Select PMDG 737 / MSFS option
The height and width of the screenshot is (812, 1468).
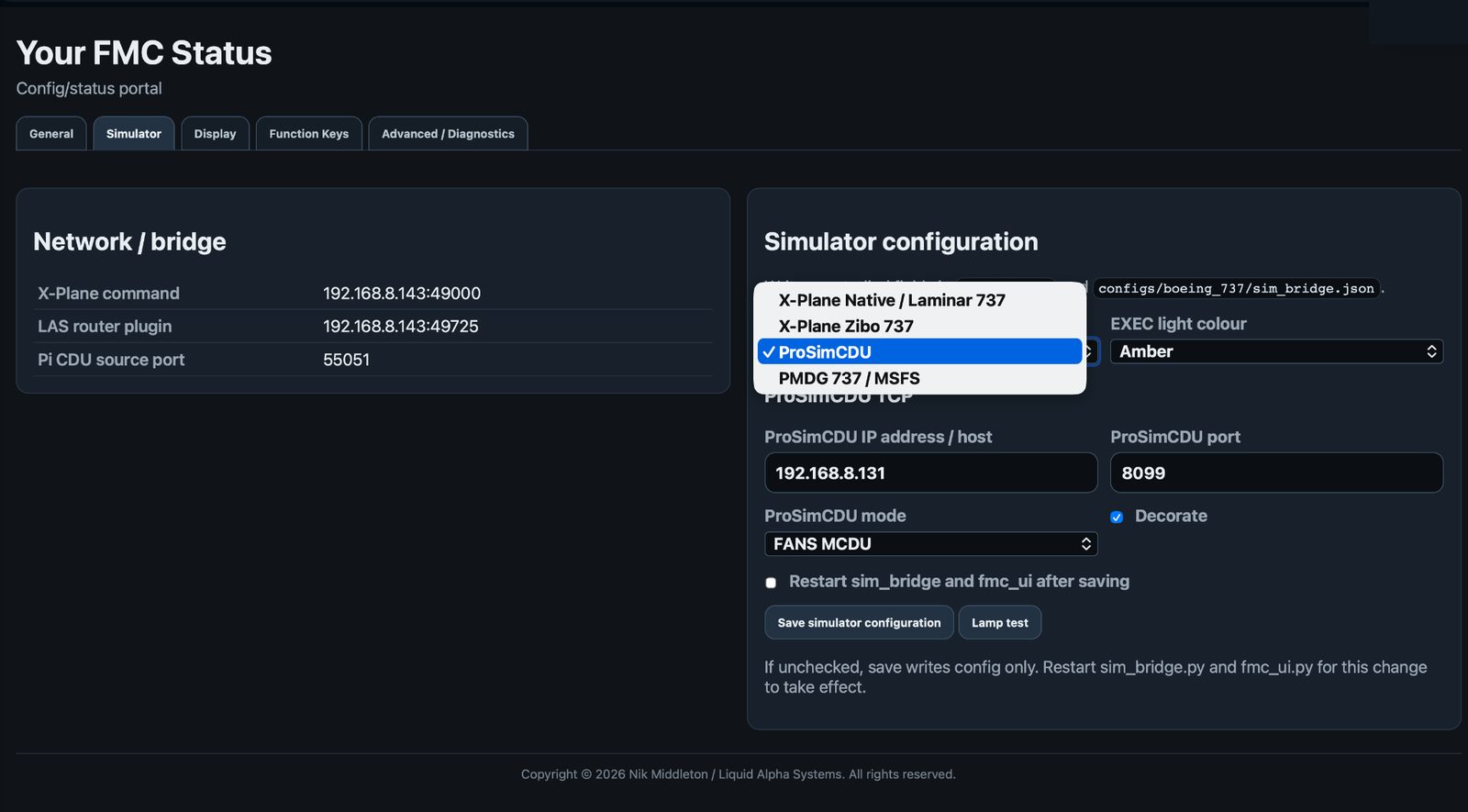919,378
